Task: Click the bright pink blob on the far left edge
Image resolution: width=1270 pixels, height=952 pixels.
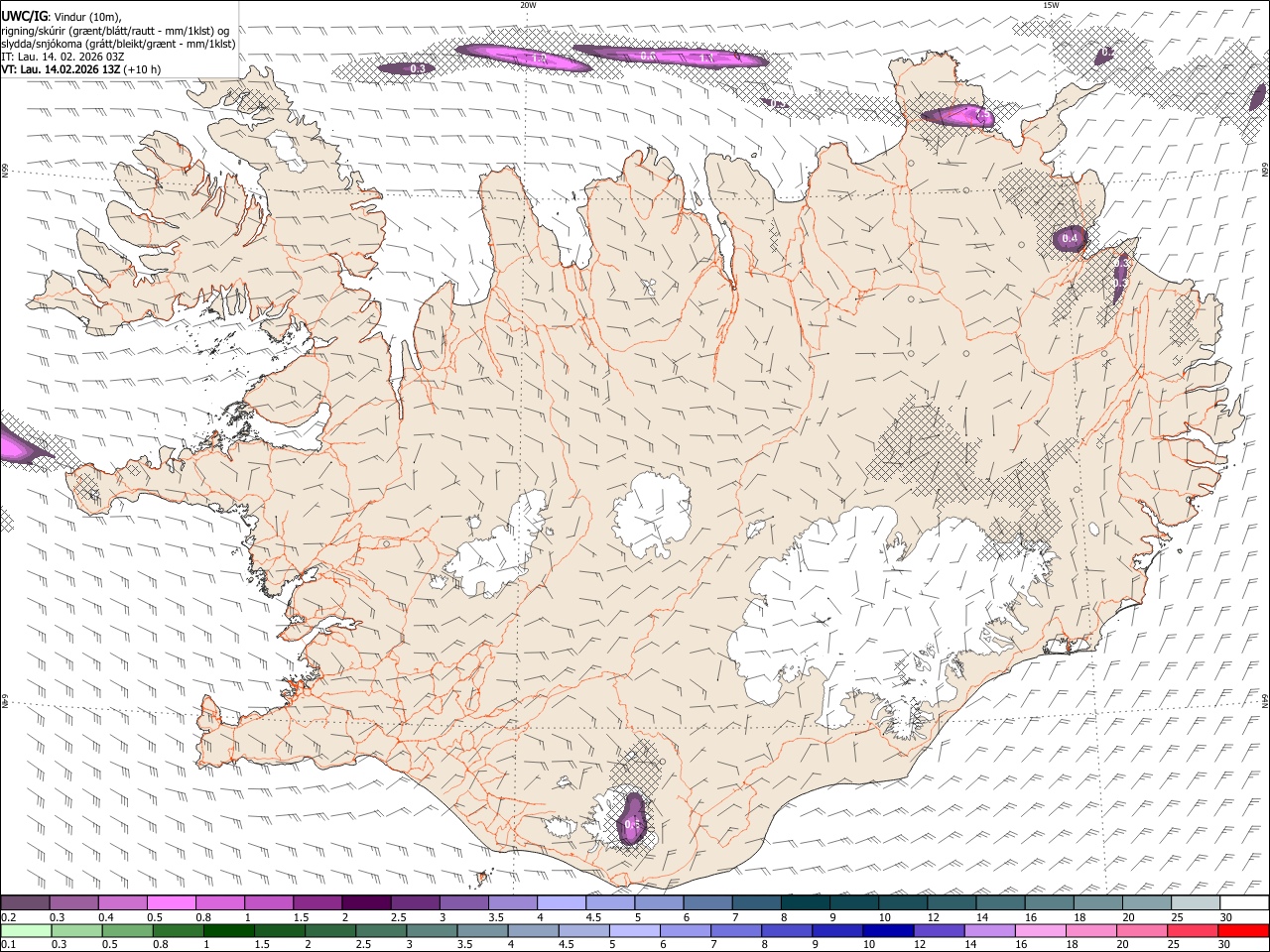Action: (x=20, y=445)
